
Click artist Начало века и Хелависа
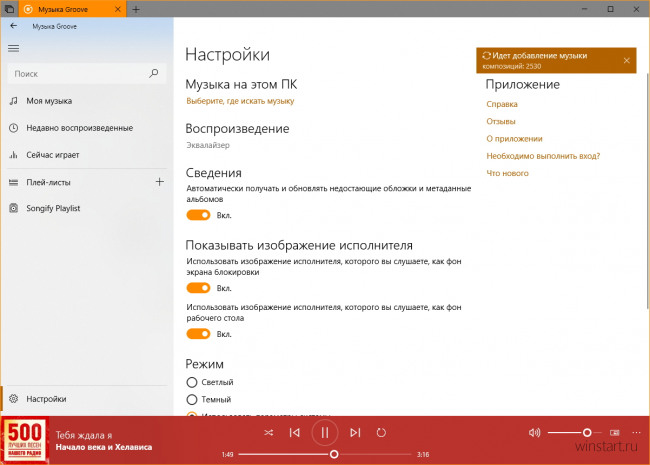[104, 448]
